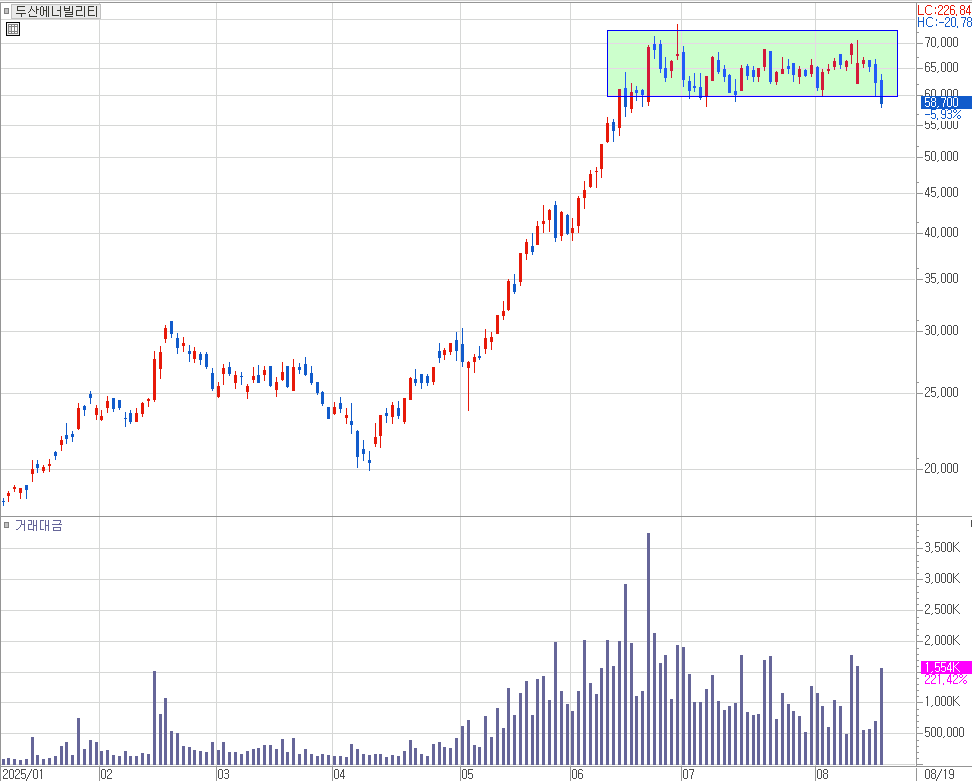Image resolution: width=972 pixels, height=781 pixels.
Task: Click the small square beside 두산에너빌리티 label
Action: tap(7, 11)
